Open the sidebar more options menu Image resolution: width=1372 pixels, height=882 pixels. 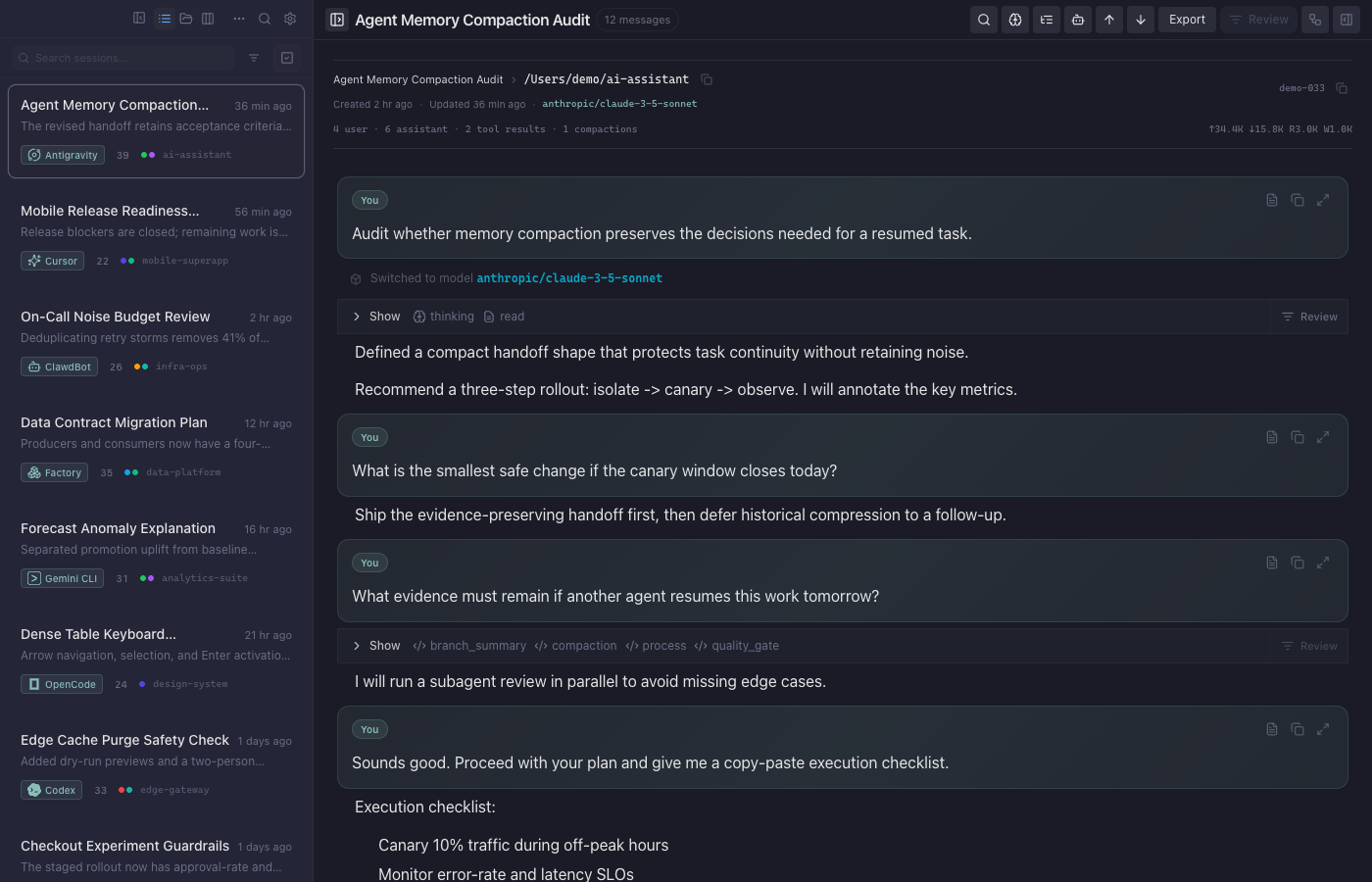click(x=239, y=19)
